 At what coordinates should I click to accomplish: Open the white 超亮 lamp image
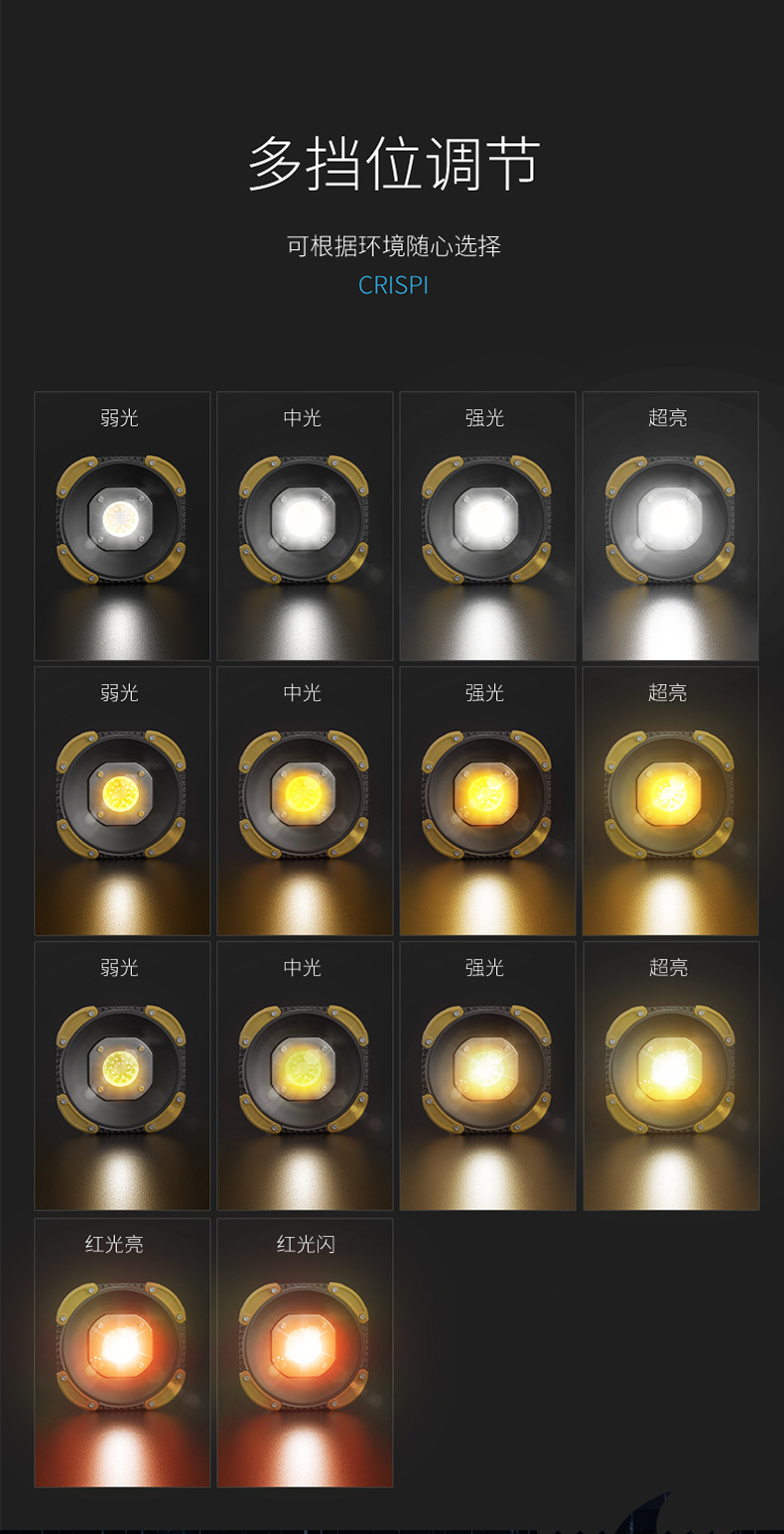pos(671,526)
